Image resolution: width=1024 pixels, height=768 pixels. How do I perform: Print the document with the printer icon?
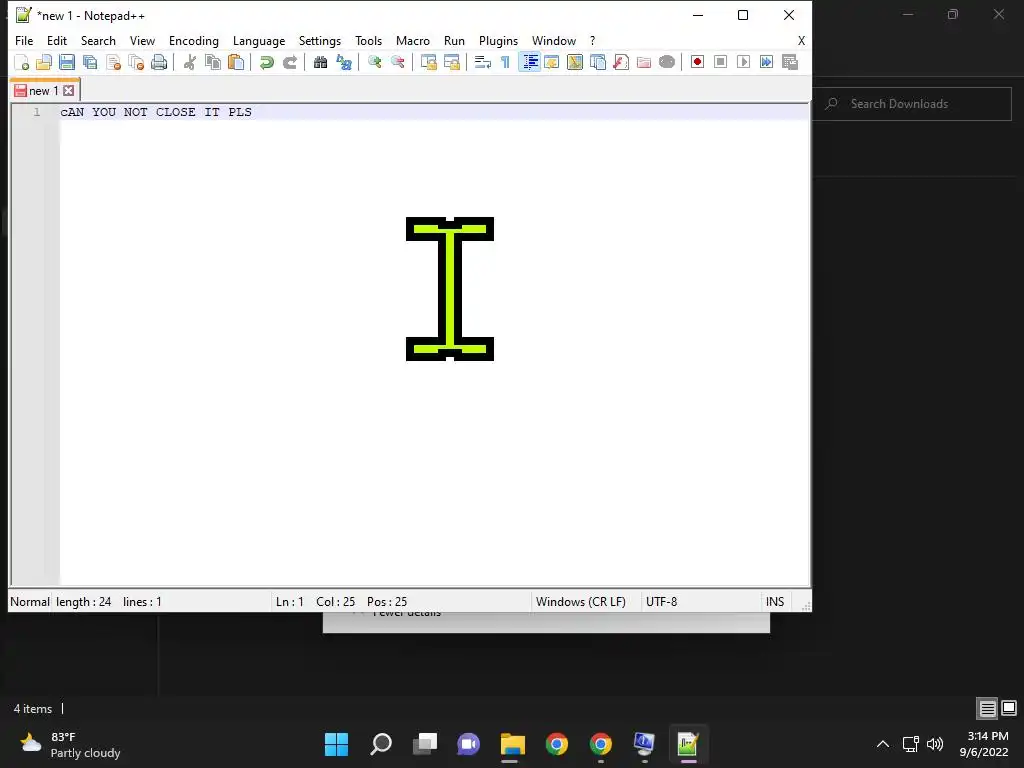(159, 63)
